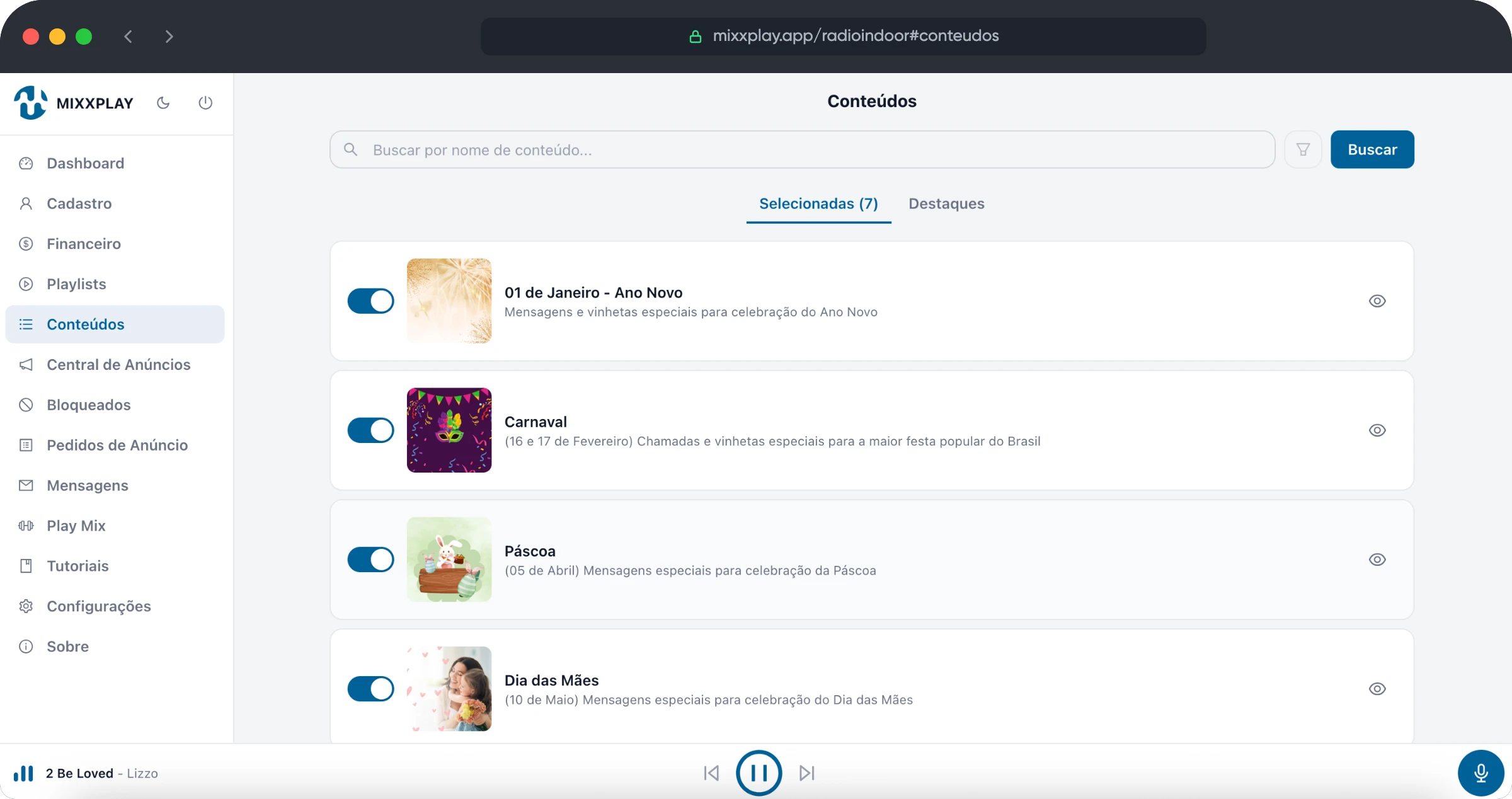Go forward in browser
The width and height of the screenshot is (1512, 799).
tap(169, 37)
